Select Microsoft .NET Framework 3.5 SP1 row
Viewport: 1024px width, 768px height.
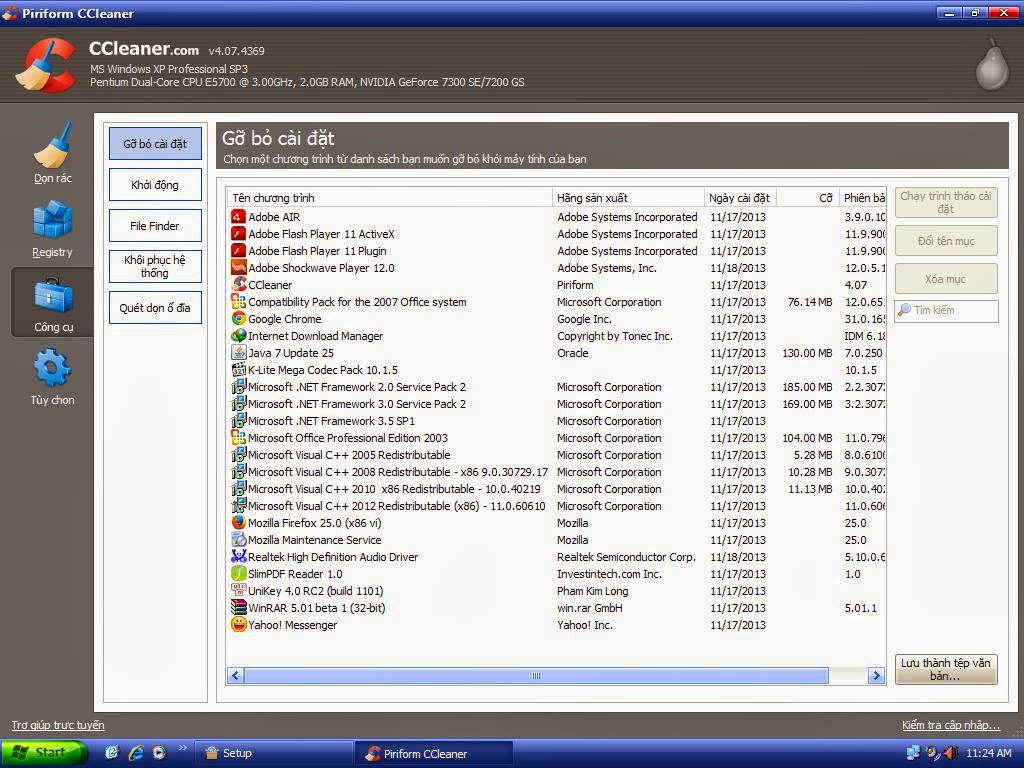(557, 421)
